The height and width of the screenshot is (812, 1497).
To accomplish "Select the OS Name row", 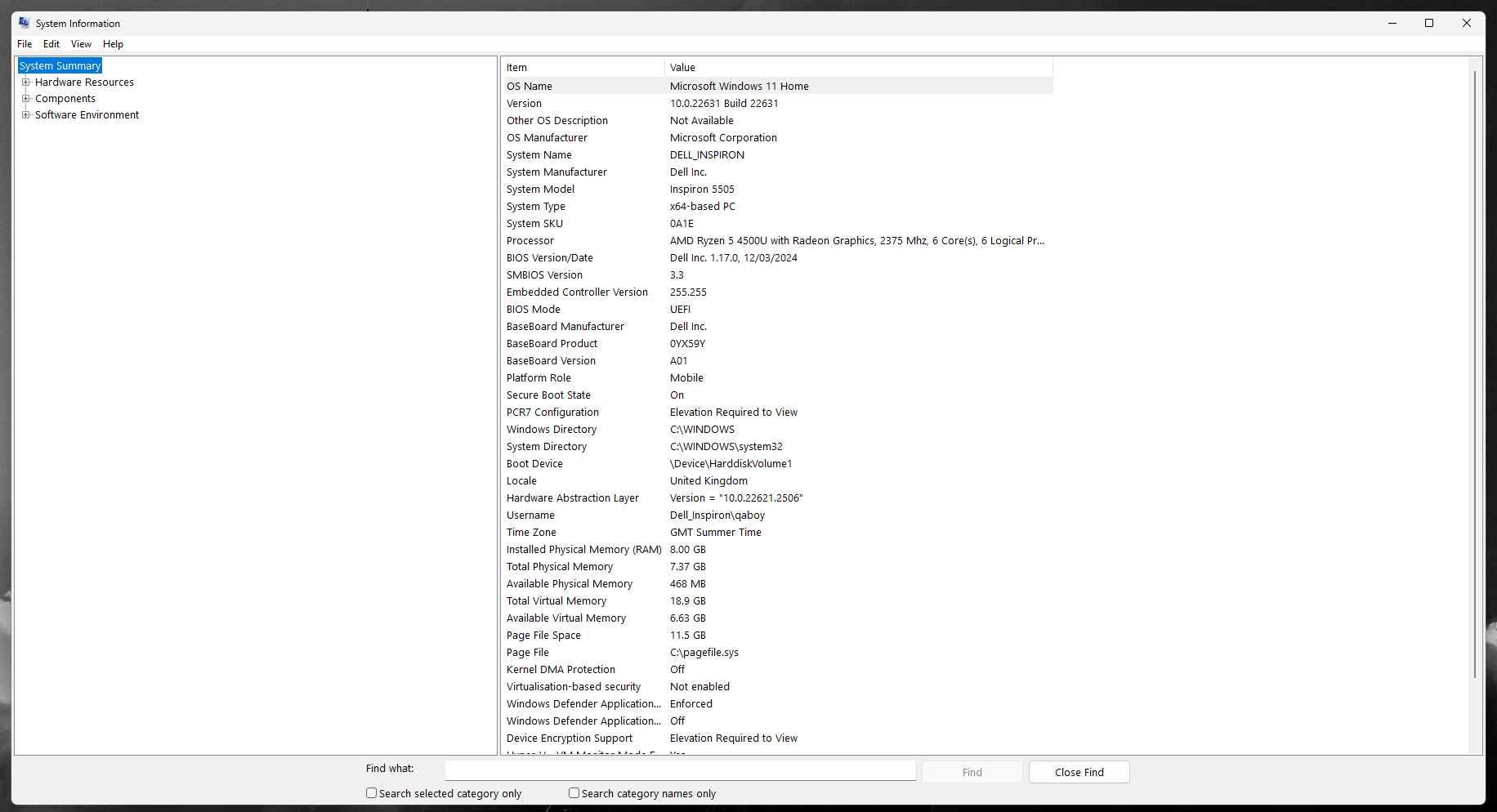I will 777,87.
